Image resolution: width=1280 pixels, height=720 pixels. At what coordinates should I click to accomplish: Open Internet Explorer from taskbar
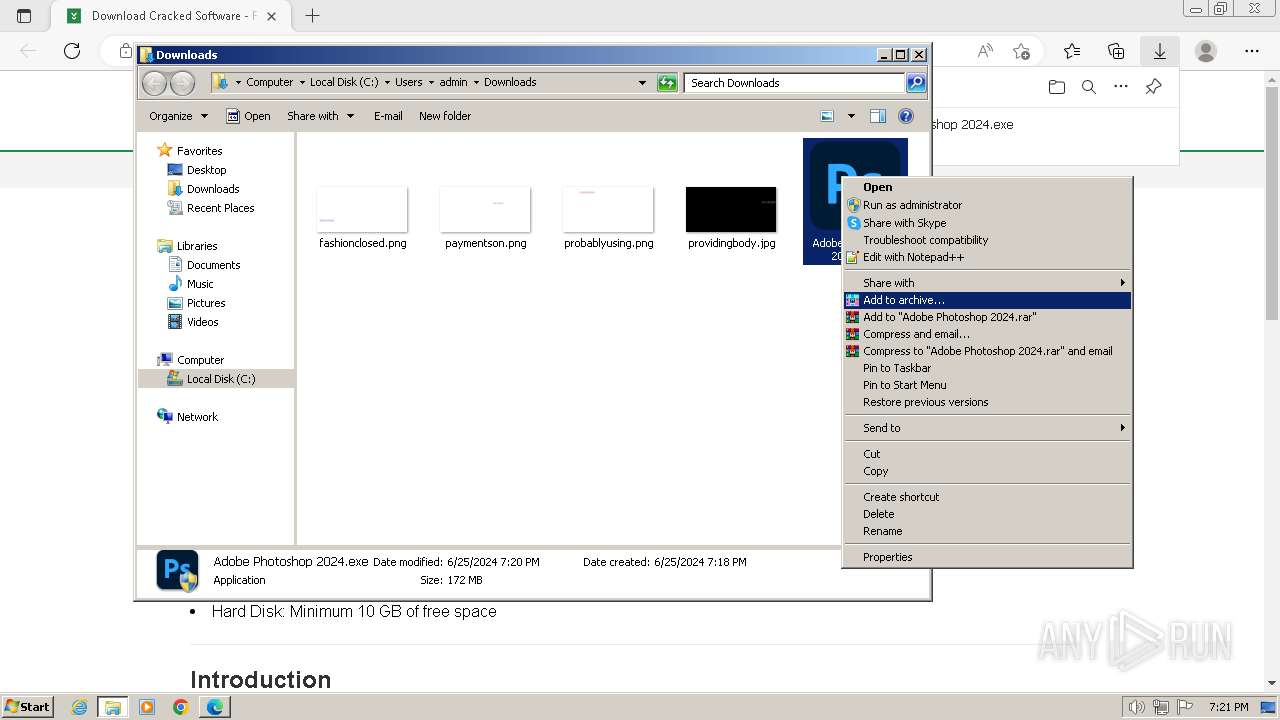(79, 707)
